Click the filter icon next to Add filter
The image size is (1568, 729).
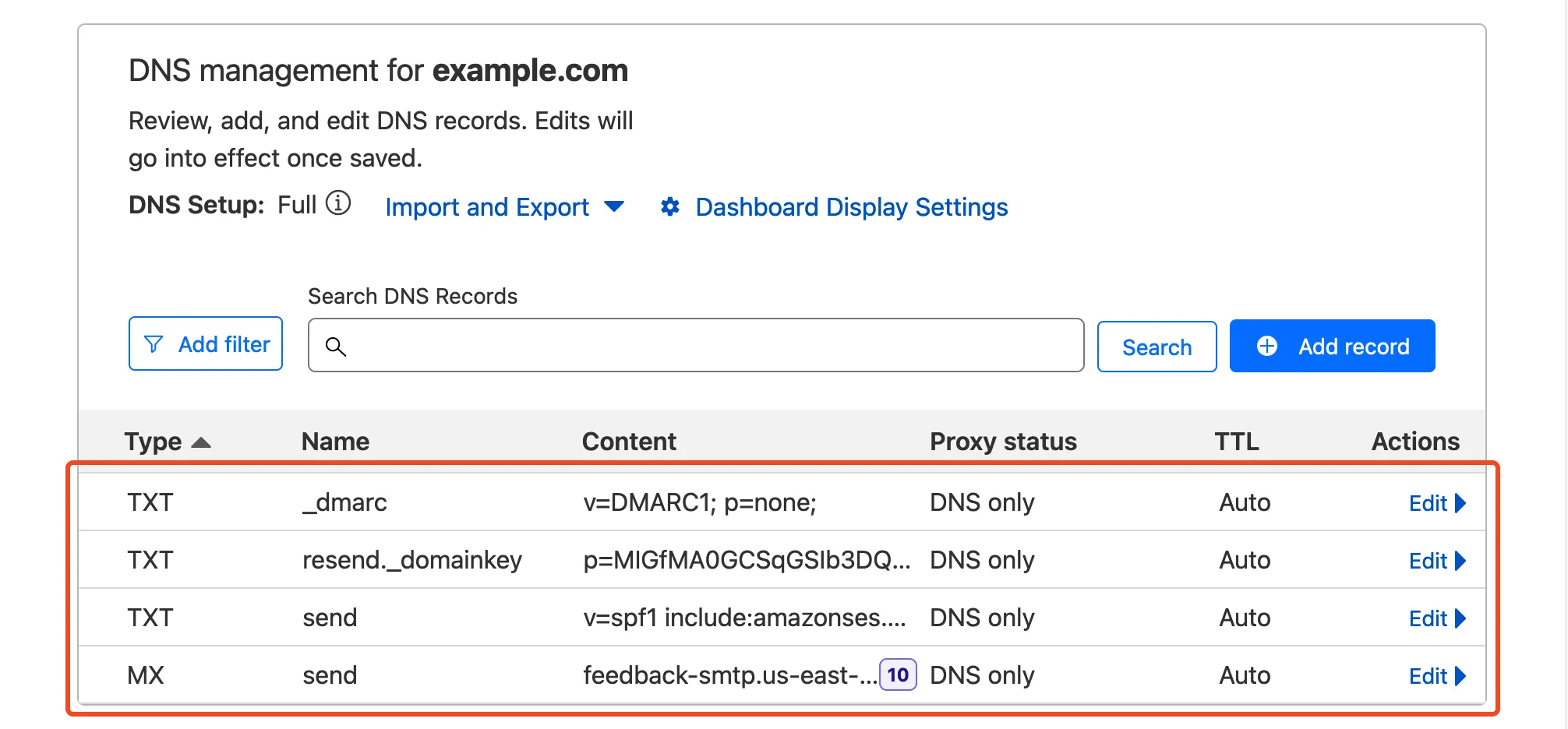154,343
